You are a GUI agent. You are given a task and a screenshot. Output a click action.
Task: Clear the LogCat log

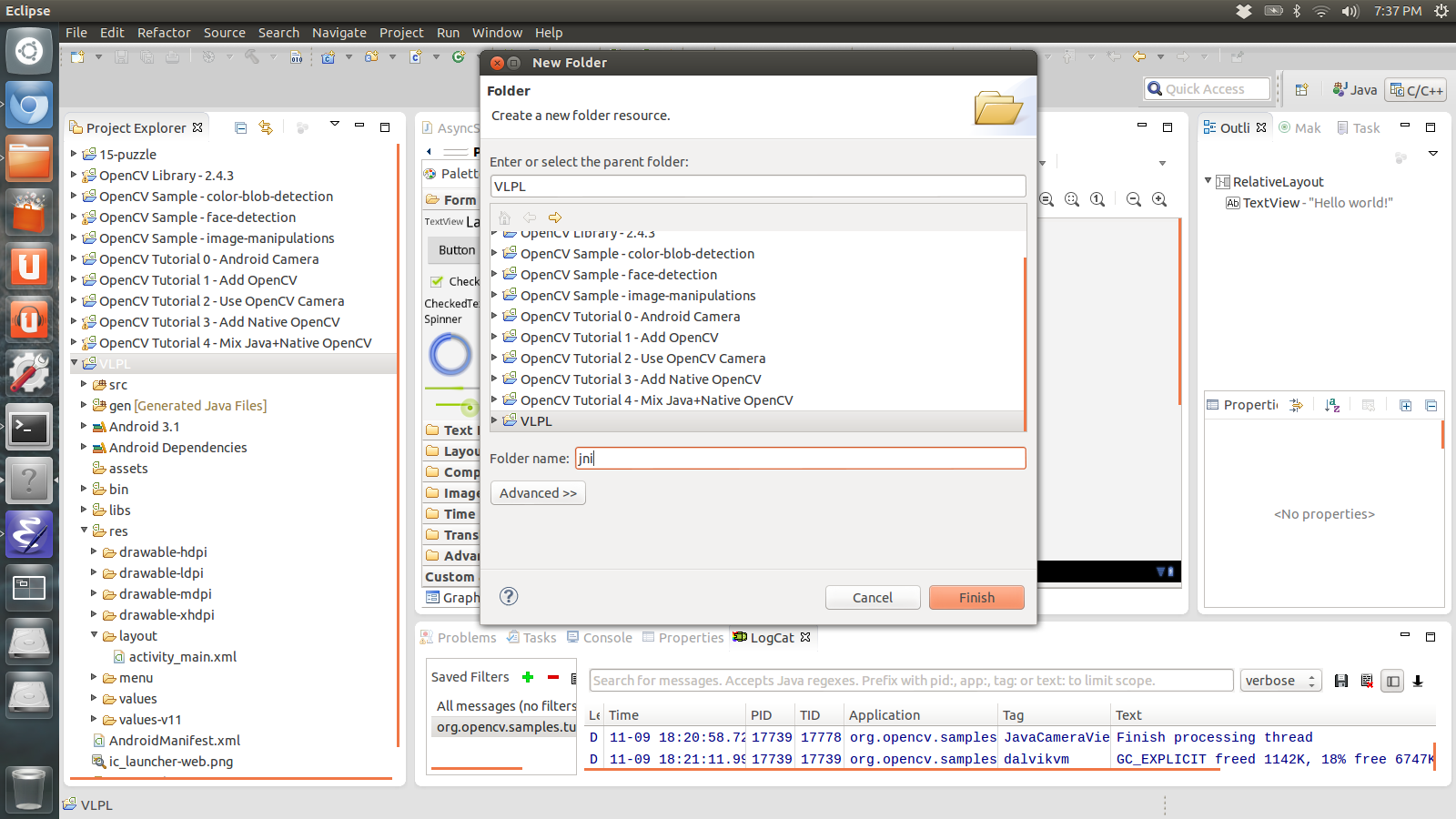[1367, 681]
